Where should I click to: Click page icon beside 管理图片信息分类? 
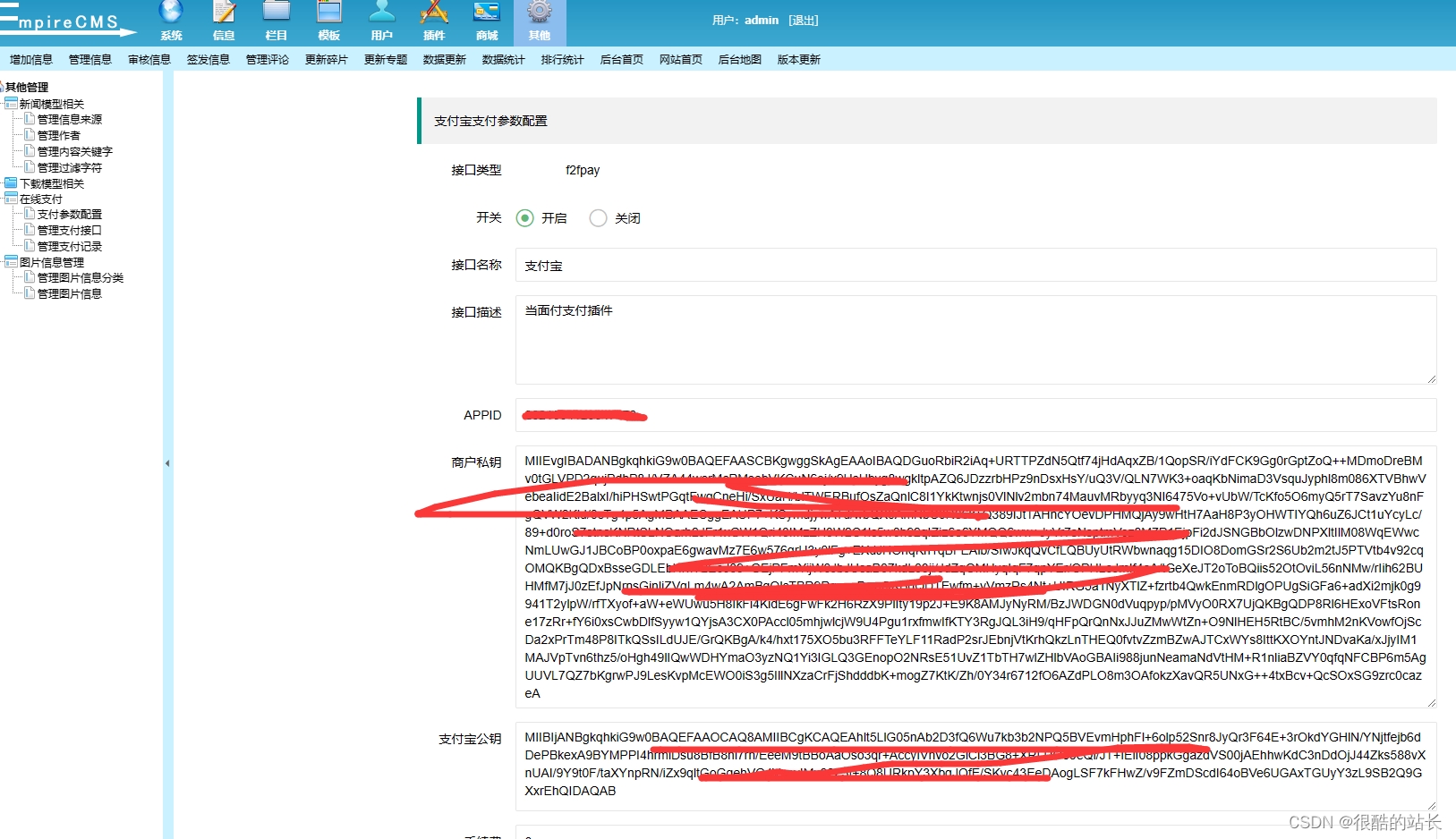(x=30, y=277)
